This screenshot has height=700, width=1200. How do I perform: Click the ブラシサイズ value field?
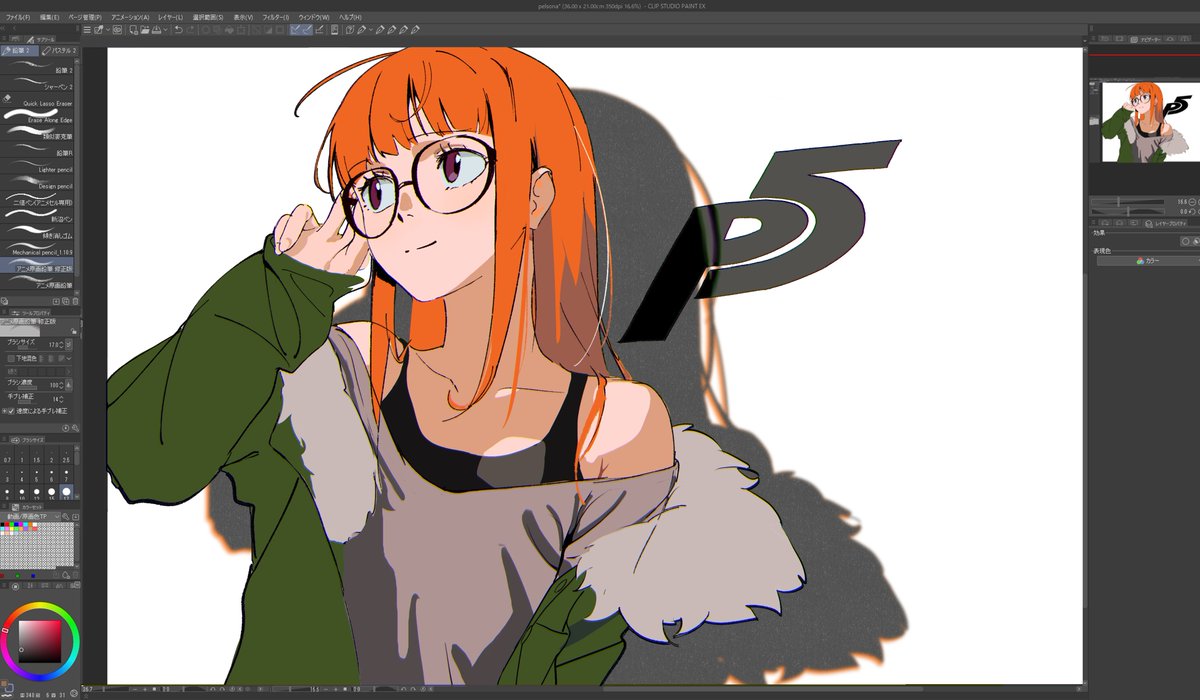52,344
